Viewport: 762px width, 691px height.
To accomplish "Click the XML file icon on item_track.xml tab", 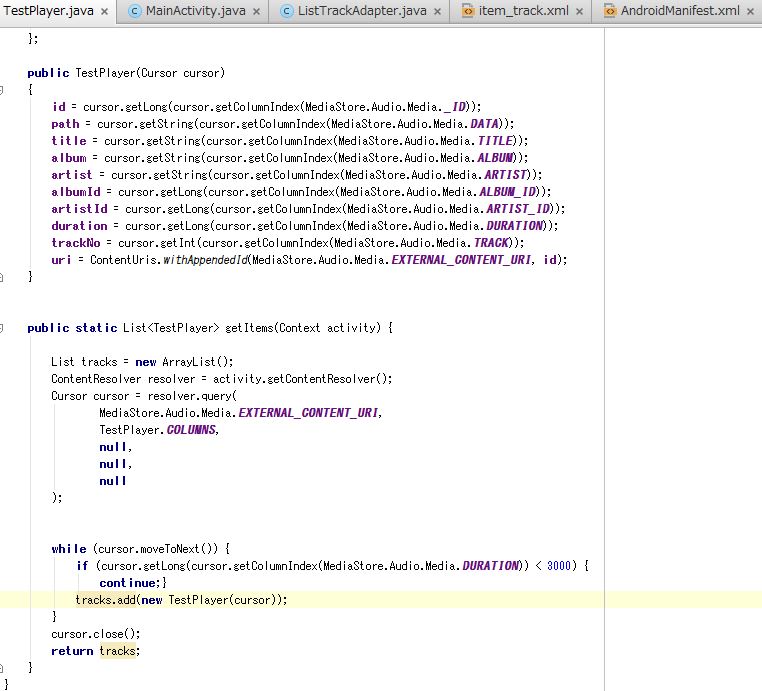I will point(468,11).
